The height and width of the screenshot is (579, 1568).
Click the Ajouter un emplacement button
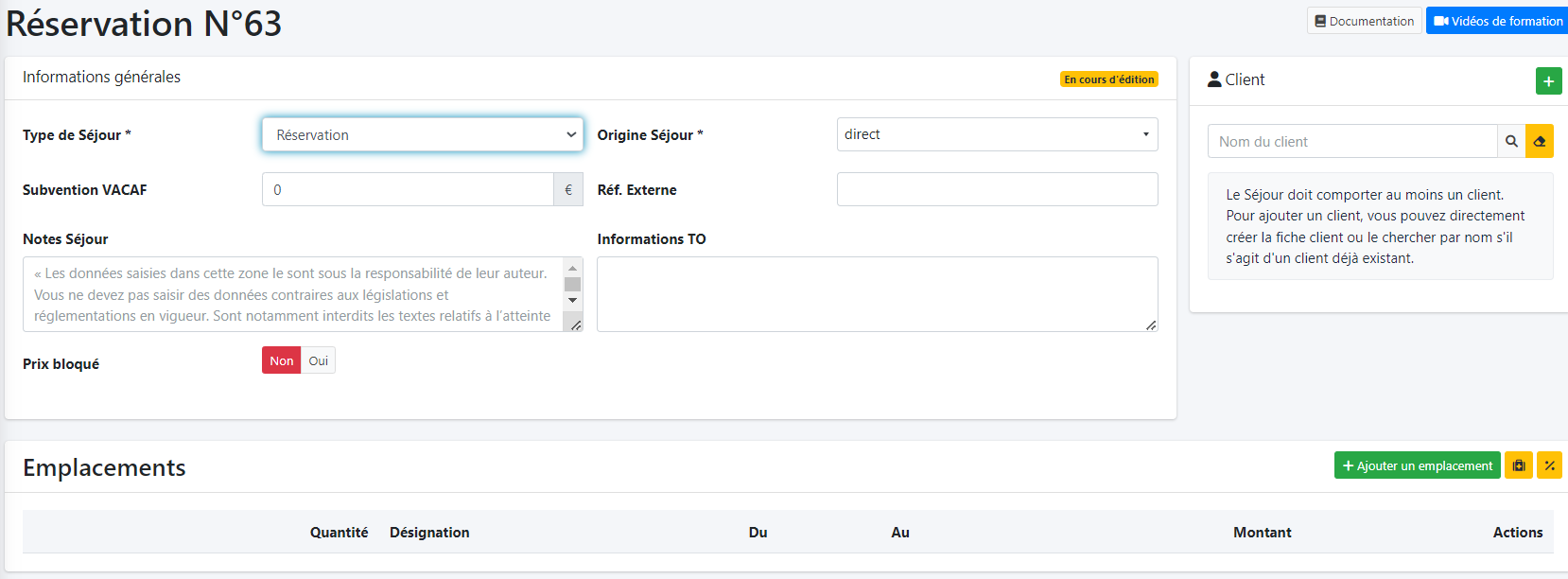pos(1417,465)
